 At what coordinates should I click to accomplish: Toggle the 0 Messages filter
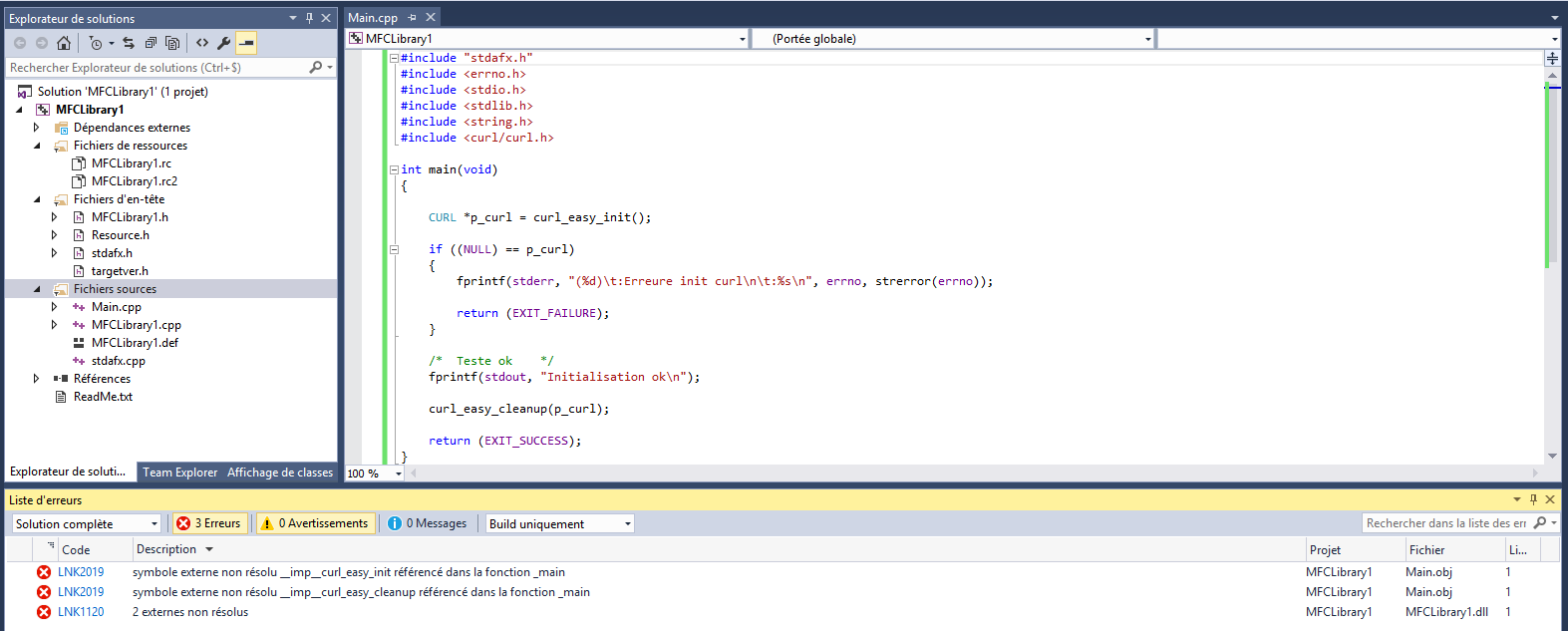pos(428,523)
